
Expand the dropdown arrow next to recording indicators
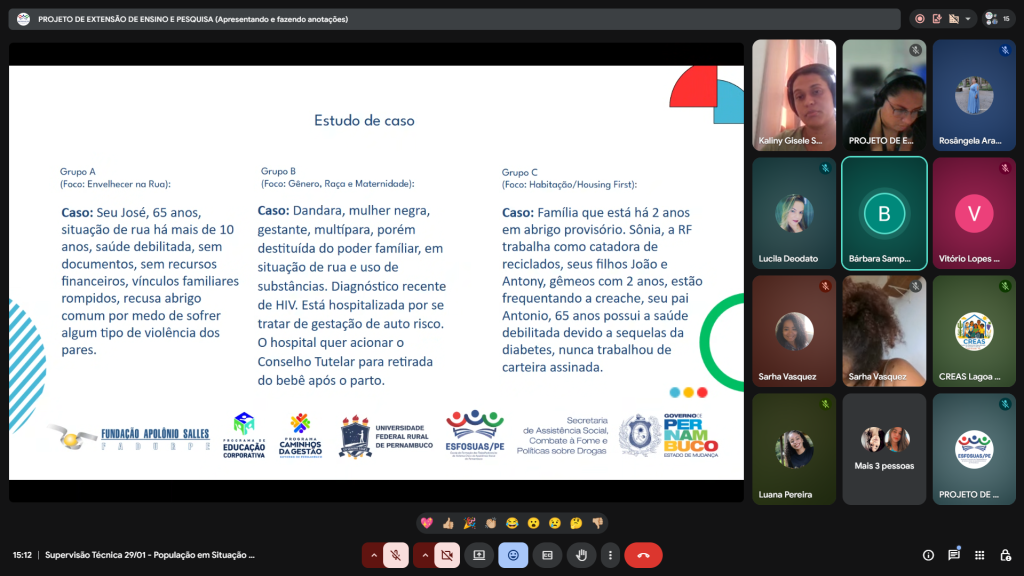968,18
